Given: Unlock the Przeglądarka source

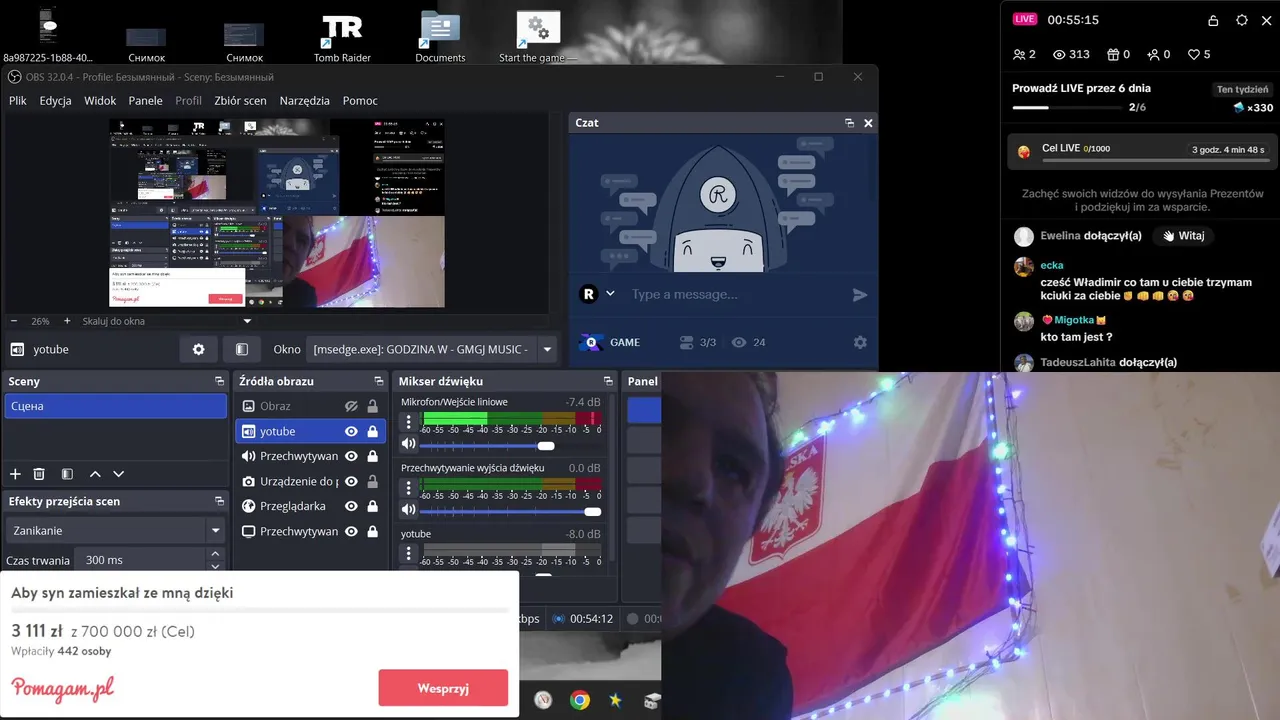Looking at the screenshot, I should [372, 506].
